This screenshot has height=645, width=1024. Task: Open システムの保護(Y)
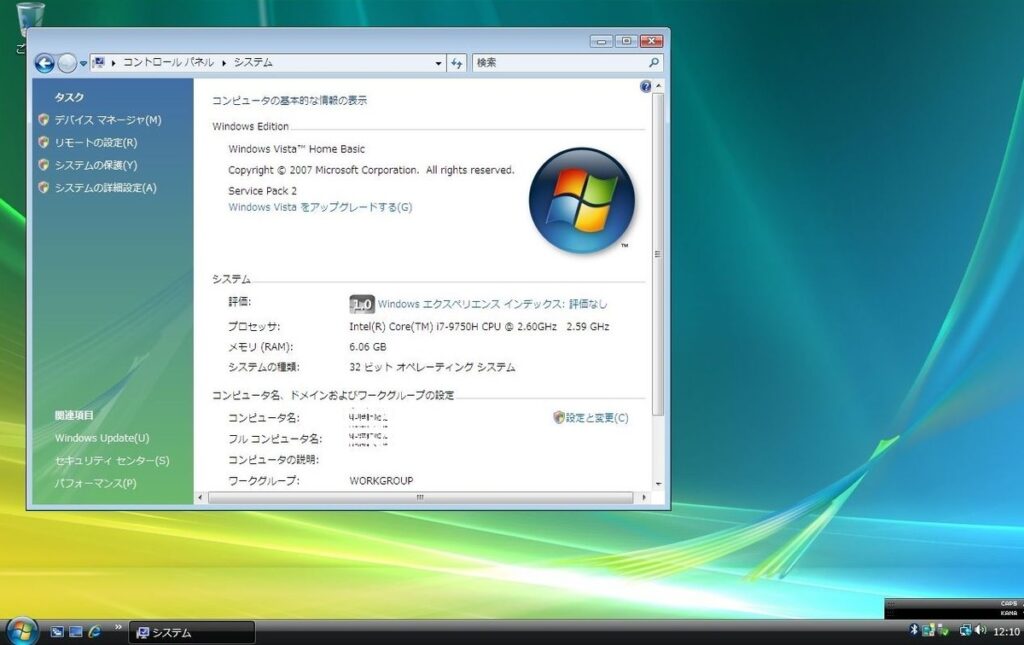coord(96,165)
